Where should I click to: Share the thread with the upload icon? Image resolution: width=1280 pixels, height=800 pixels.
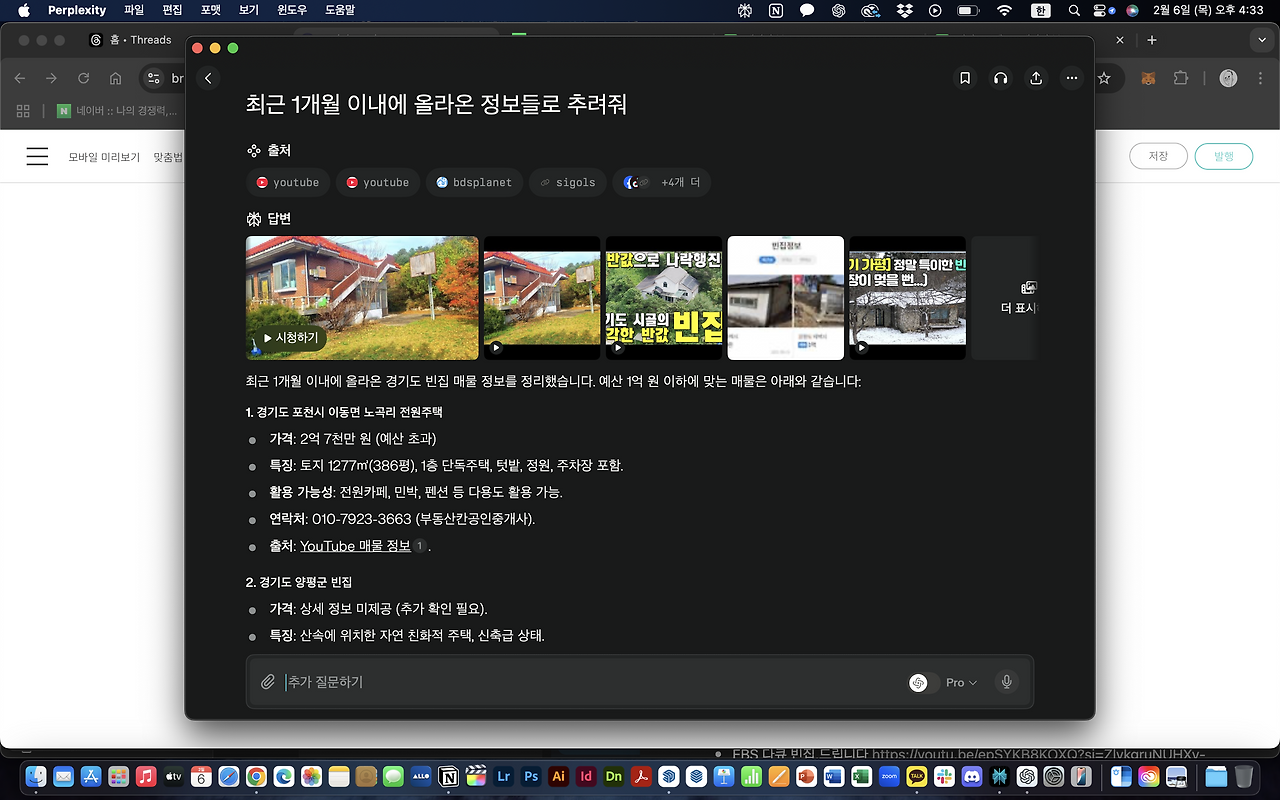click(x=1035, y=78)
